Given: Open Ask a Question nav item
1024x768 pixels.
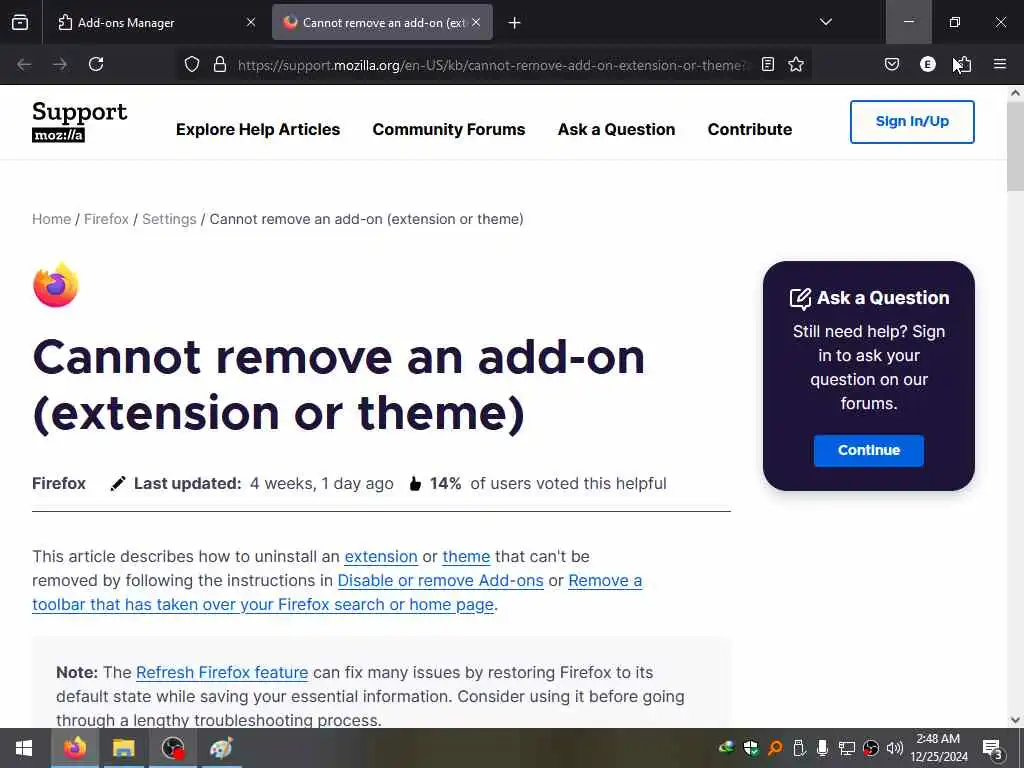Looking at the screenshot, I should [616, 129].
